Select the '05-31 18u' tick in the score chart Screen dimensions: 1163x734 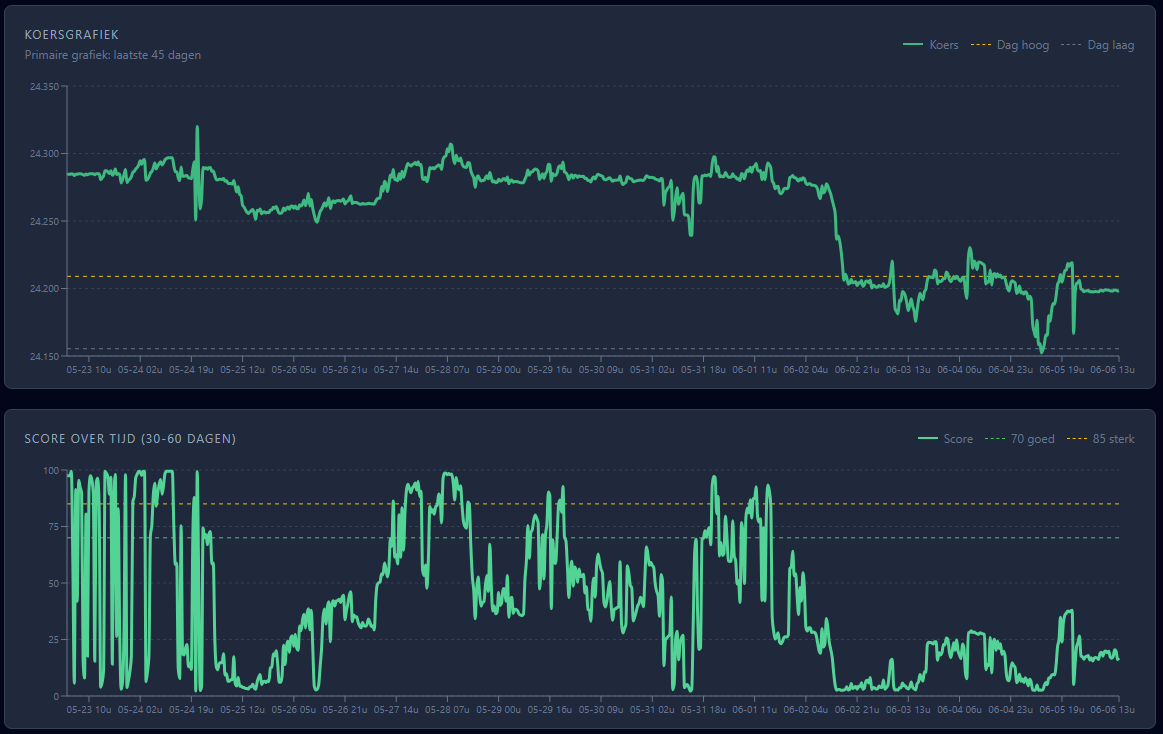(x=703, y=710)
